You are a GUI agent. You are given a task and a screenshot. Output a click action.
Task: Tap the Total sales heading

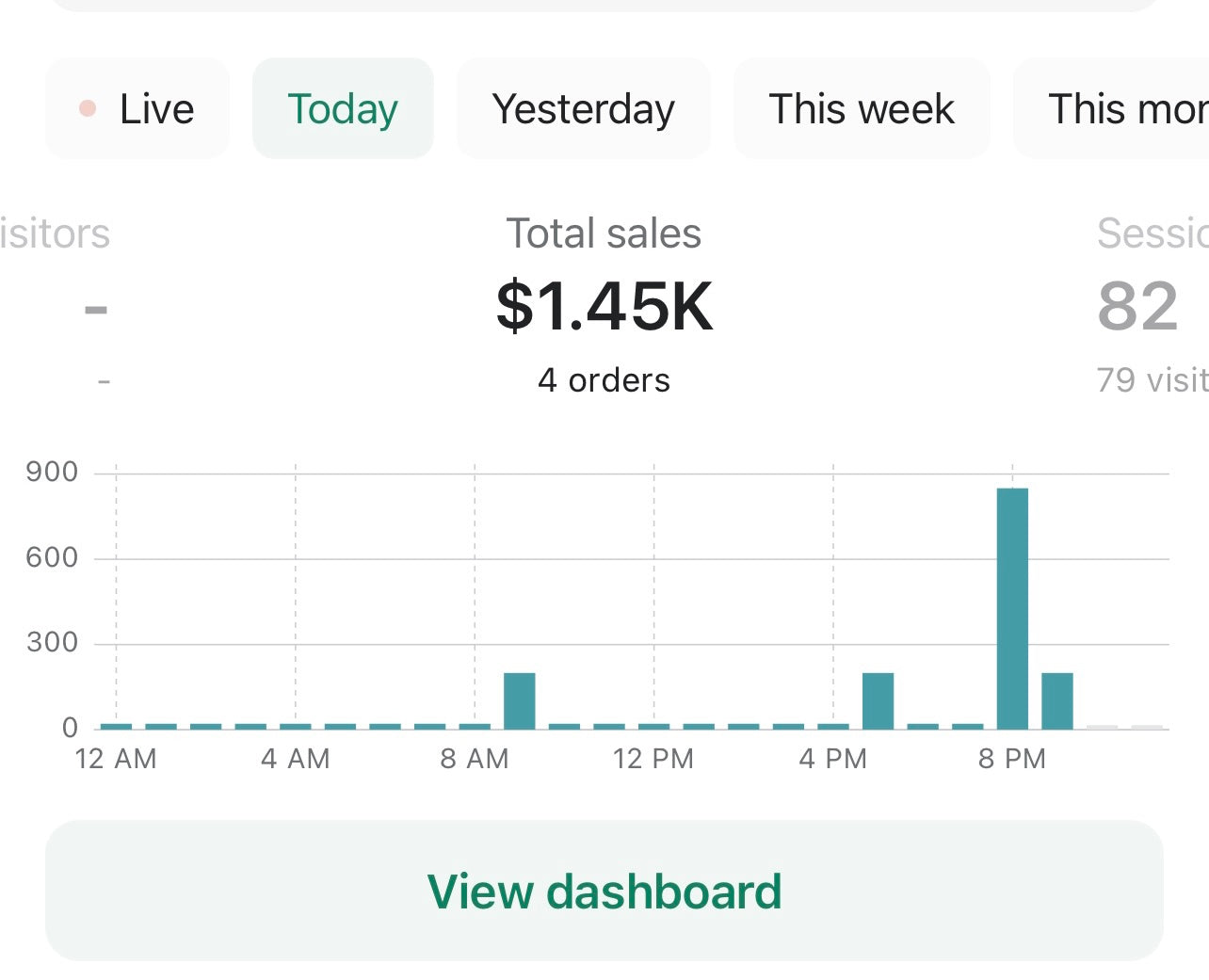click(x=604, y=233)
